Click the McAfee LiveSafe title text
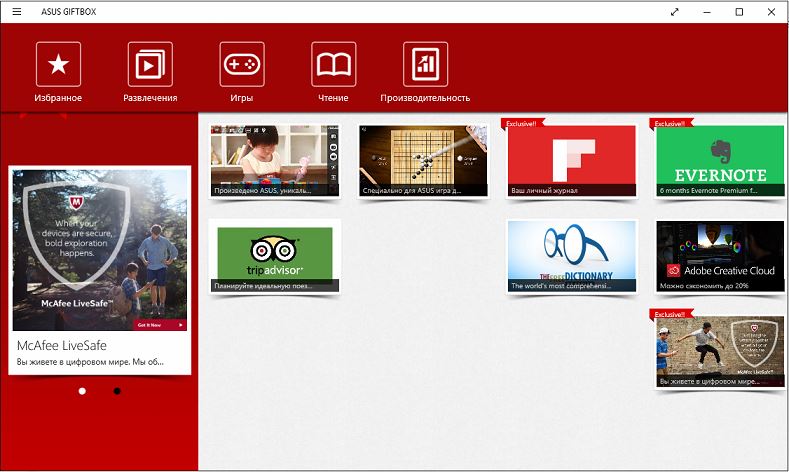Screen dimensions: 789x472 (61, 345)
